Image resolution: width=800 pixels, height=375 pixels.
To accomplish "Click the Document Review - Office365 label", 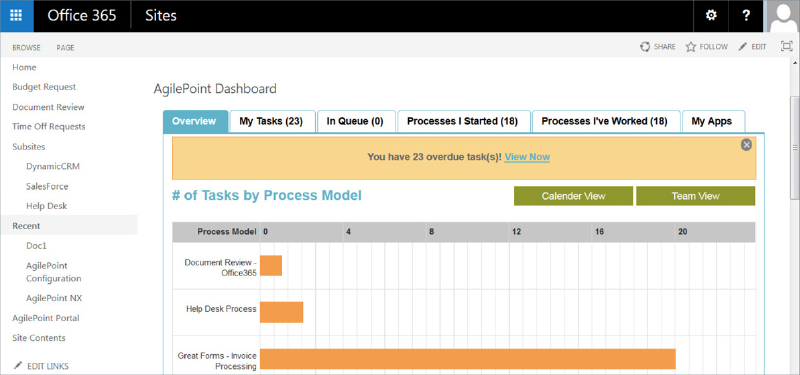I will point(220,267).
